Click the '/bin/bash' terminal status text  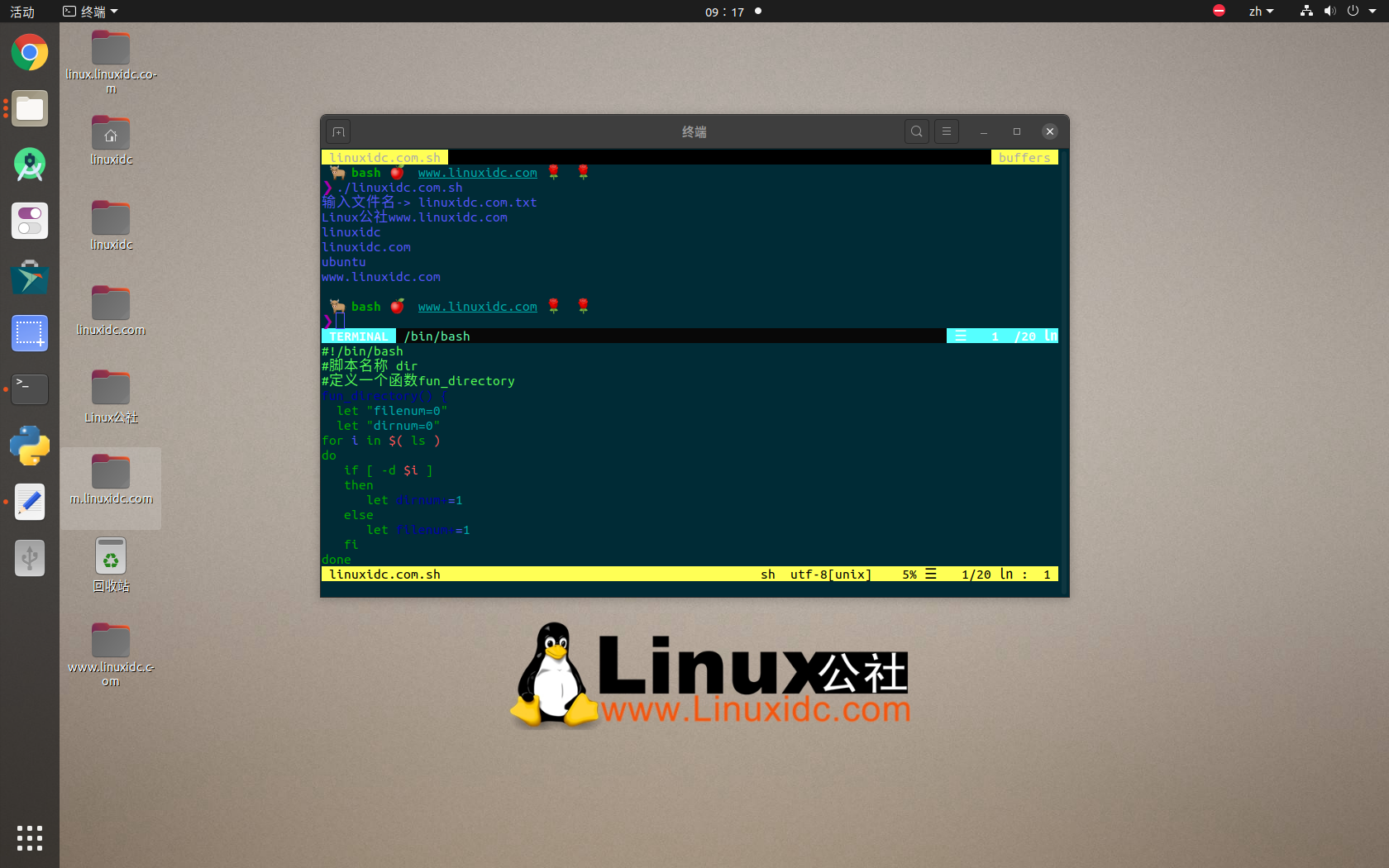point(437,336)
